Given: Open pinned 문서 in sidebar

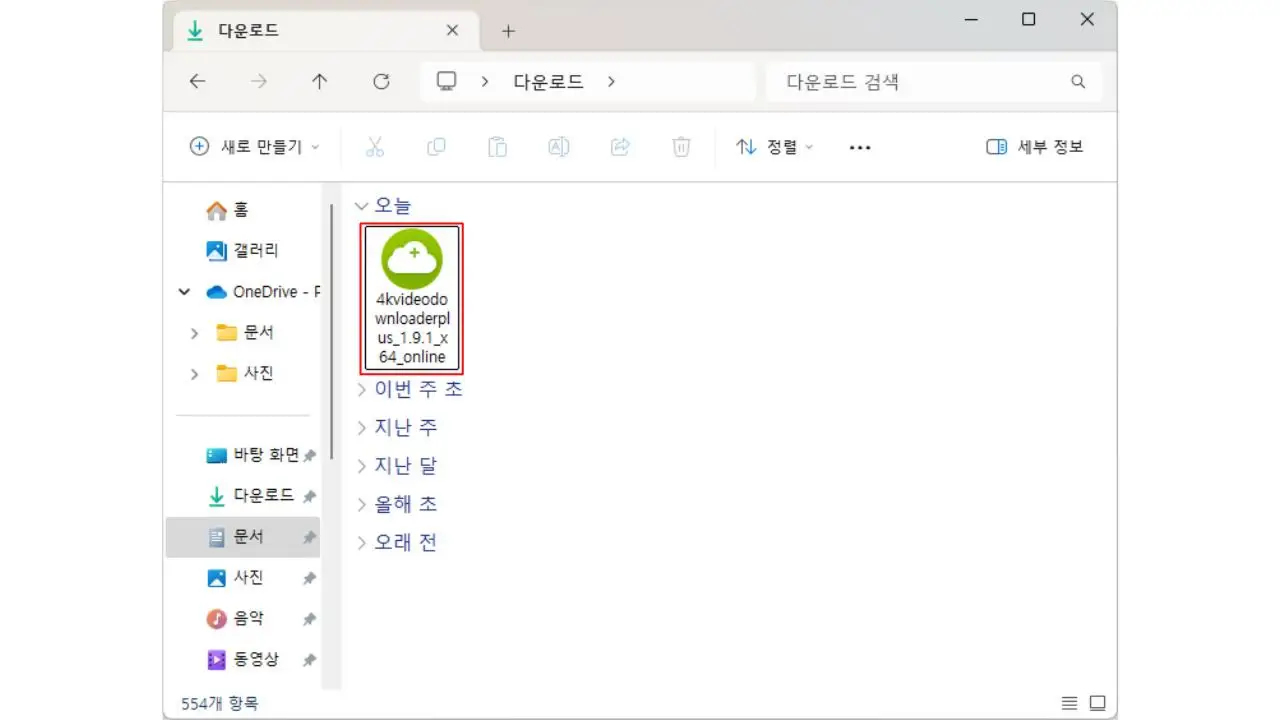Looking at the screenshot, I should pos(243,537).
